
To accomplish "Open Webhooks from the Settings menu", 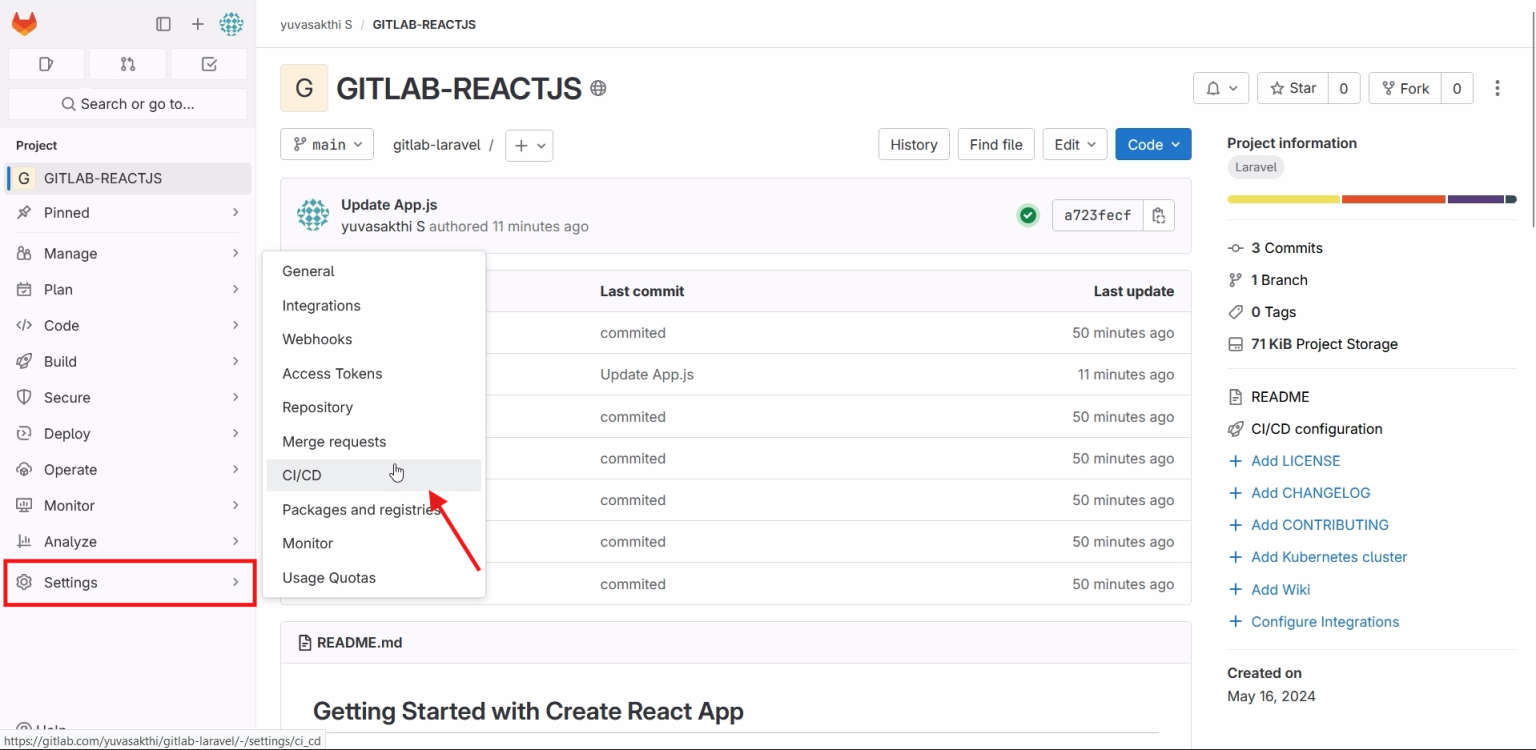I will pos(316,339).
